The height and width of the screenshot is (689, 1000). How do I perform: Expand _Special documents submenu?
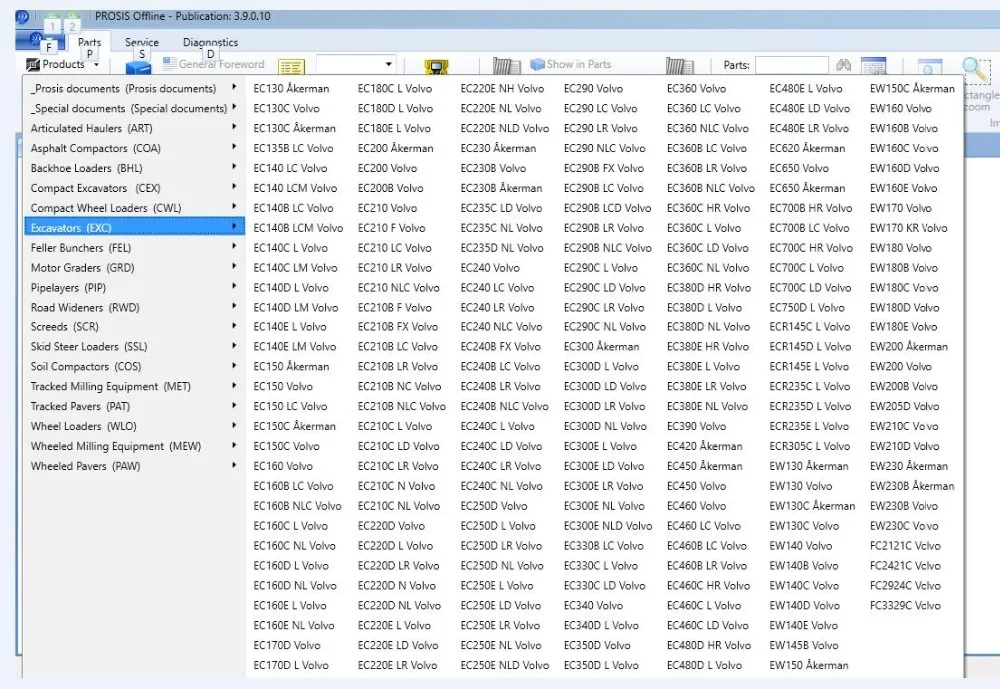pos(135,108)
